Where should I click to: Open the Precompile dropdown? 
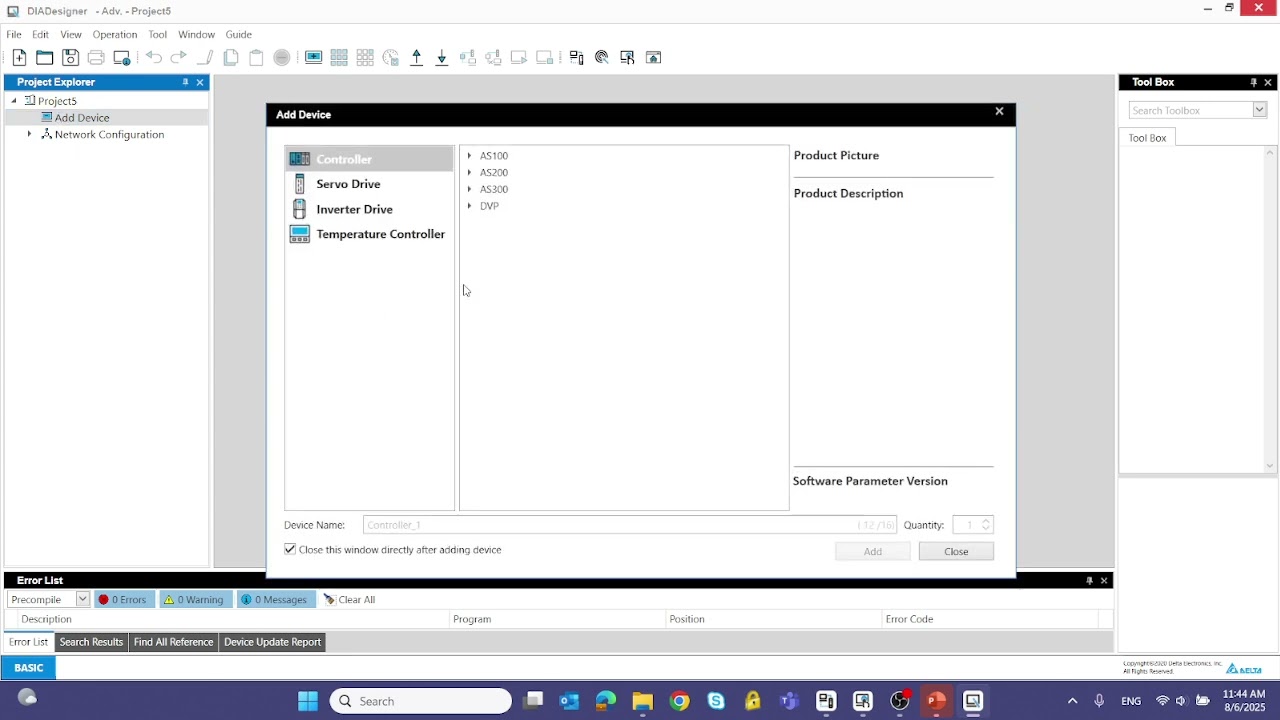83,599
